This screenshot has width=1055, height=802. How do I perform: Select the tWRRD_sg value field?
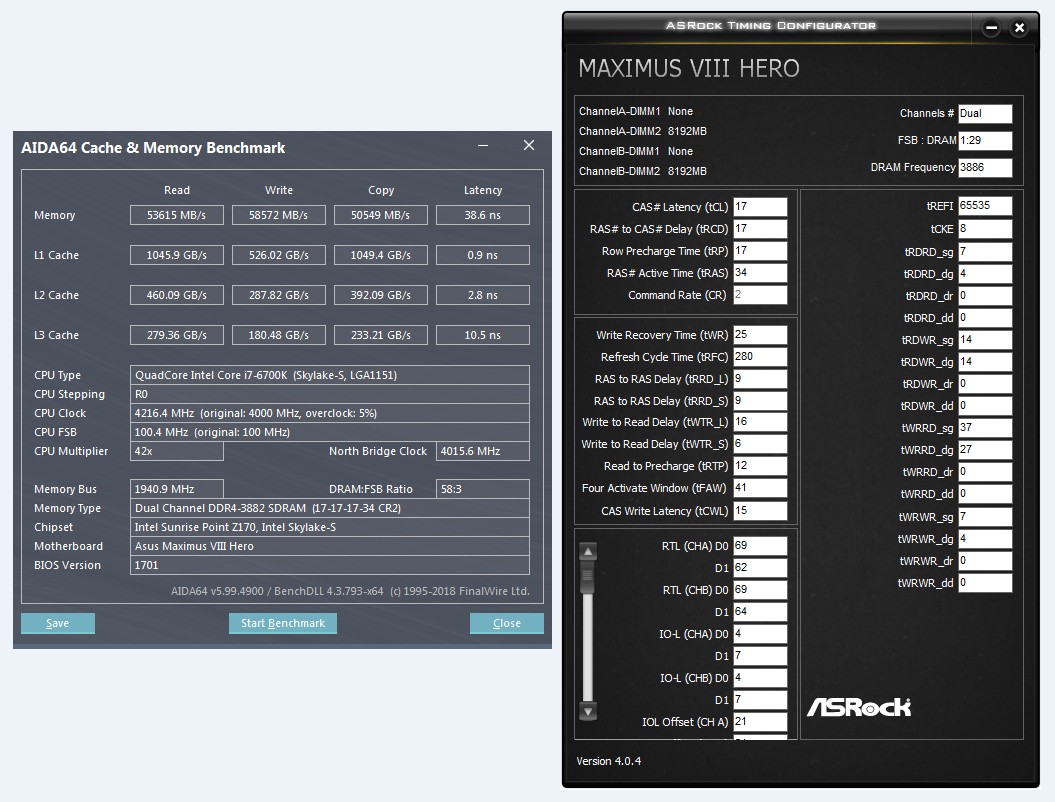point(985,428)
